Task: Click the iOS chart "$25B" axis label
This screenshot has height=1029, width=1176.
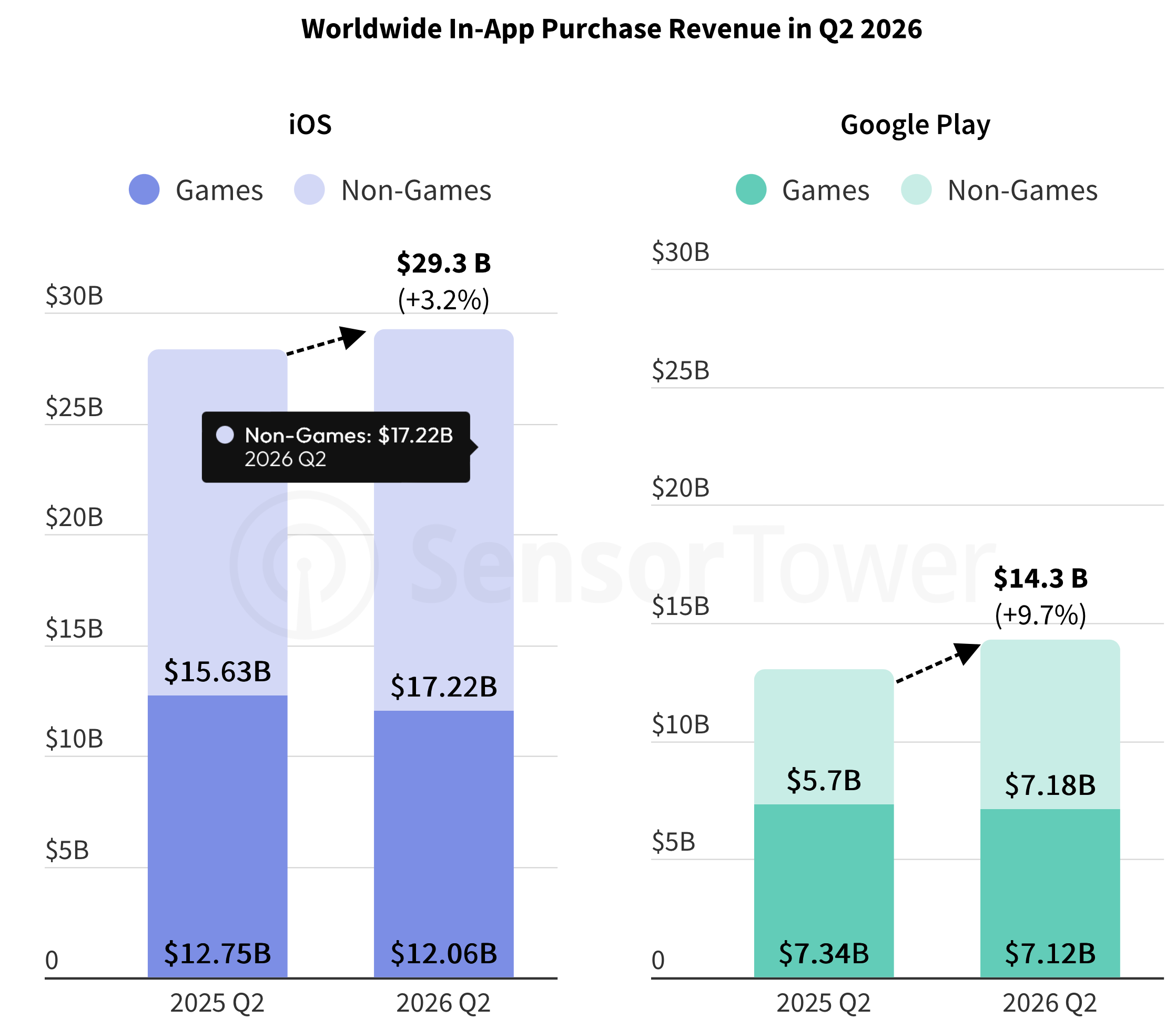Action: tap(74, 408)
